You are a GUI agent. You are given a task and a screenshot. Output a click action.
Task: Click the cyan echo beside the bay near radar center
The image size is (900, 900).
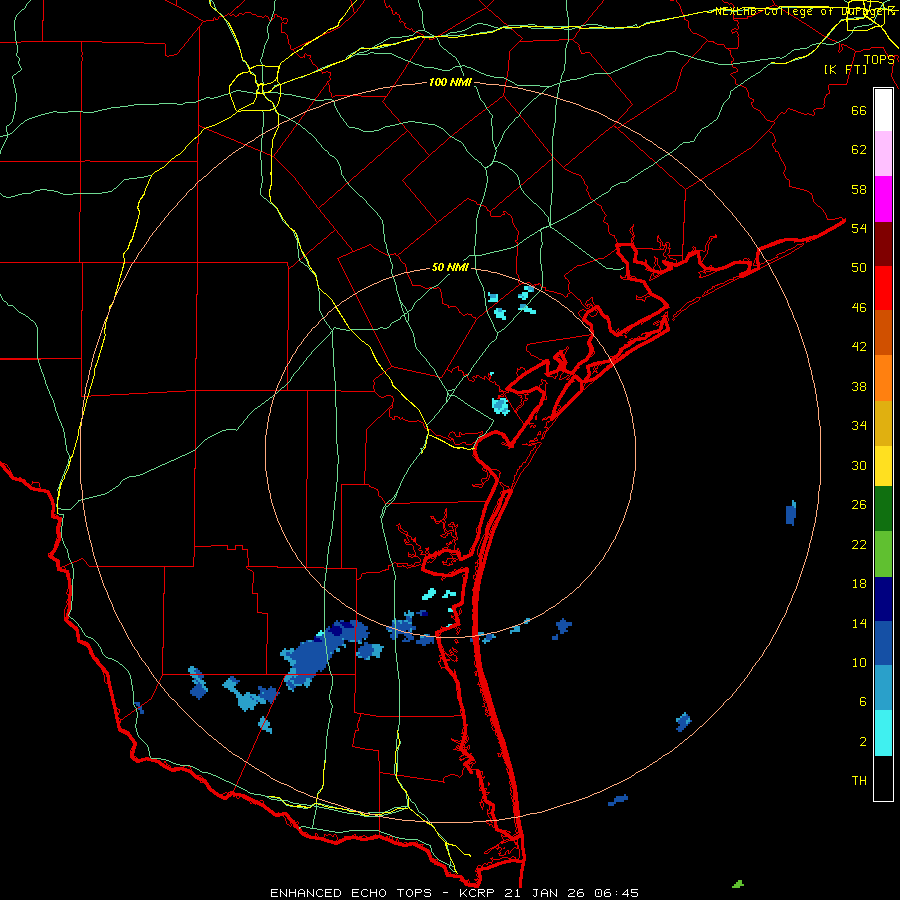coord(501,405)
